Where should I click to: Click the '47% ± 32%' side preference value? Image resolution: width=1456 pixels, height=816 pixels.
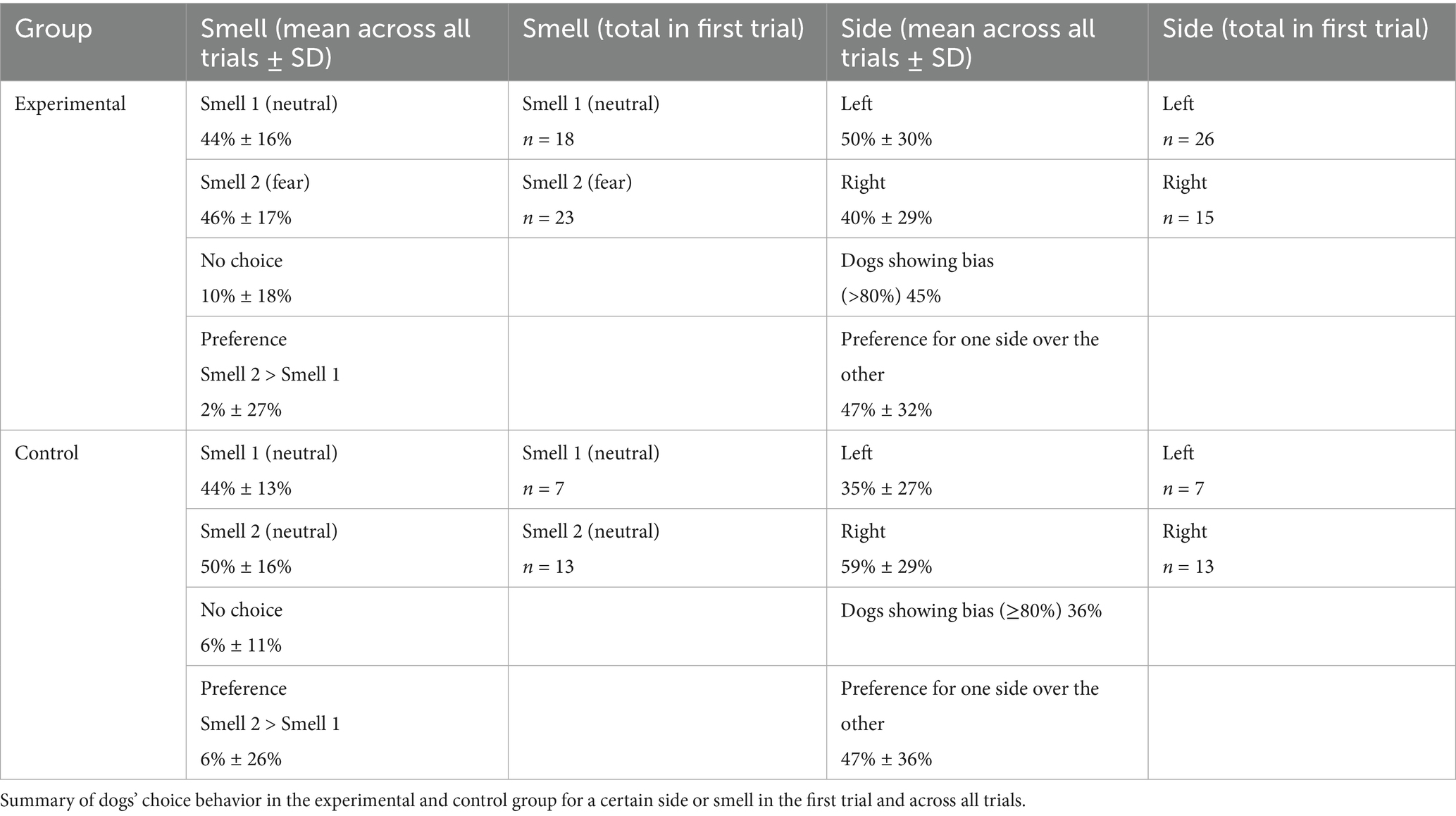tap(886, 409)
